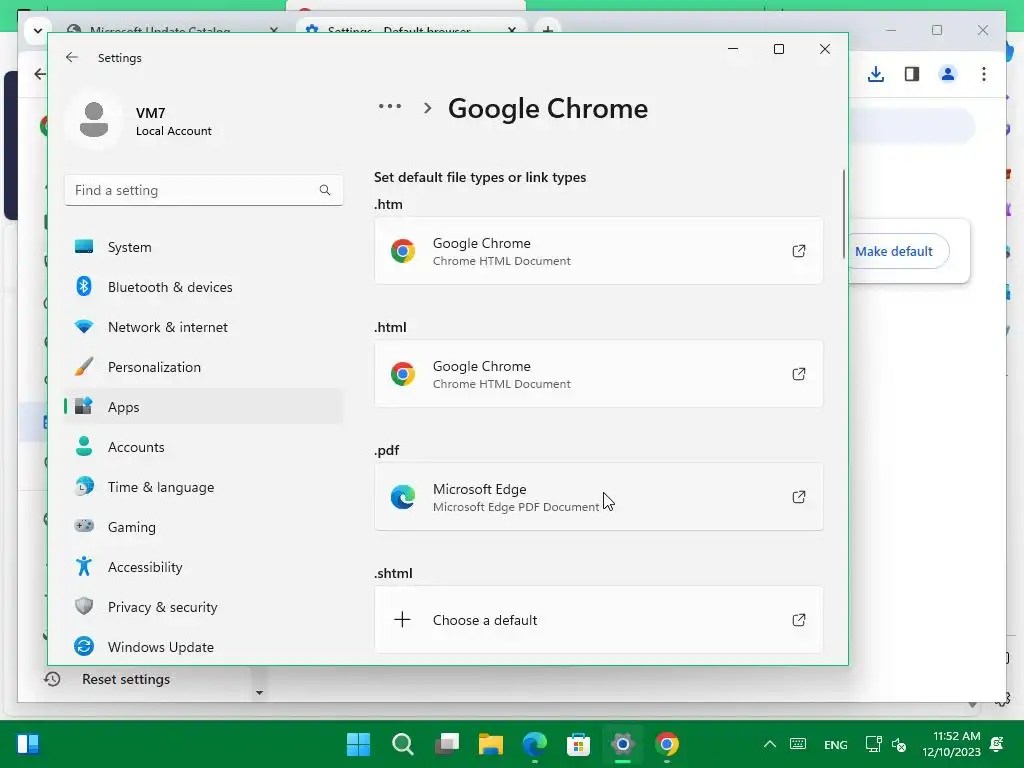
Task: Open Network & internet category
Action: click(x=204, y=327)
